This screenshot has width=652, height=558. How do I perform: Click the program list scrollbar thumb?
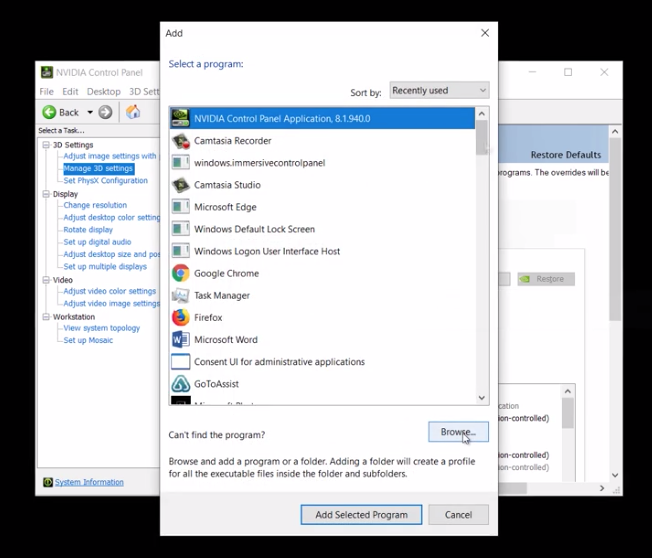point(482,138)
